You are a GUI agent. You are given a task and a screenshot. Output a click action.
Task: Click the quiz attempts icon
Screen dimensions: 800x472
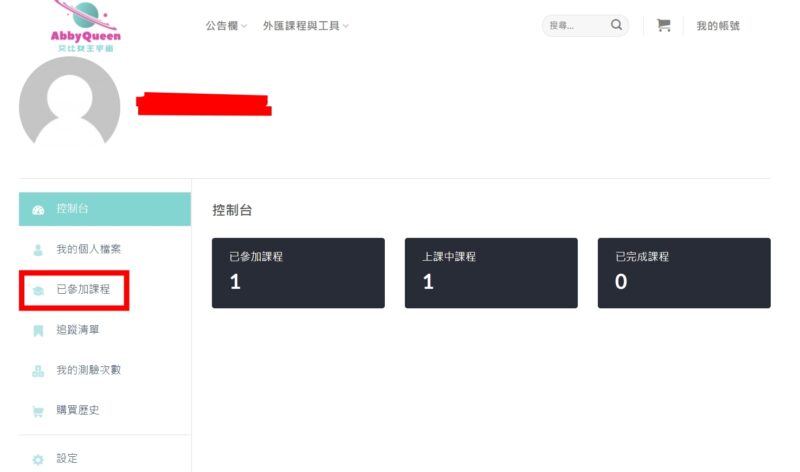point(38,371)
